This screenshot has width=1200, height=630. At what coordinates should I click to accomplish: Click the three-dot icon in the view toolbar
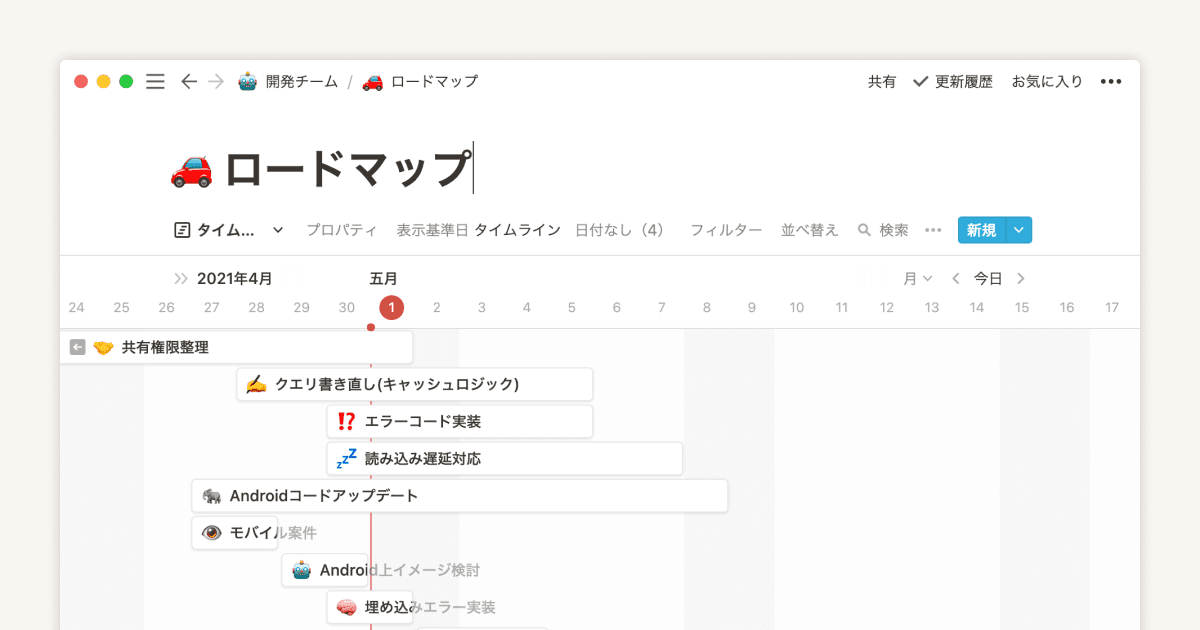[933, 229]
